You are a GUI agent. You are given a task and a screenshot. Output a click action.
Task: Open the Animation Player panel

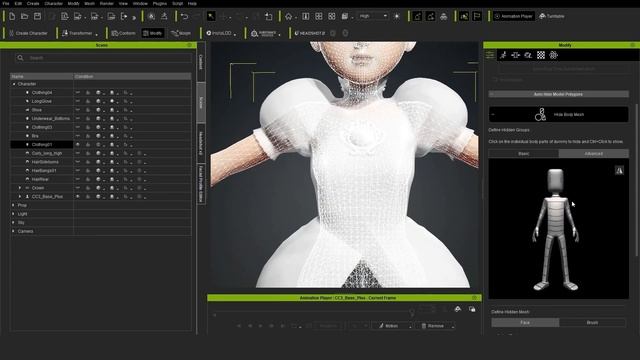[x=513, y=16]
